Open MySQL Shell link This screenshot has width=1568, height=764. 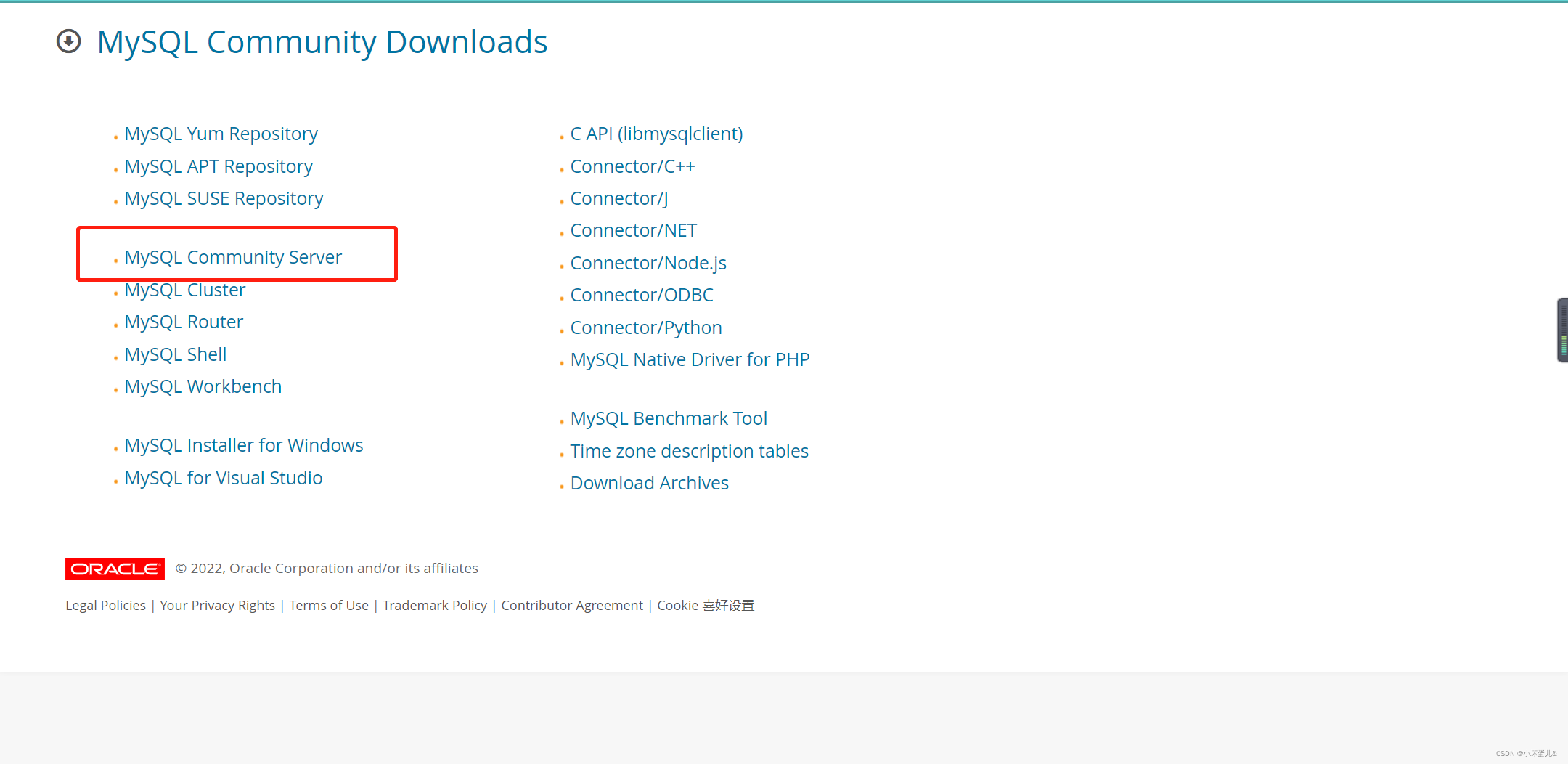tap(176, 355)
